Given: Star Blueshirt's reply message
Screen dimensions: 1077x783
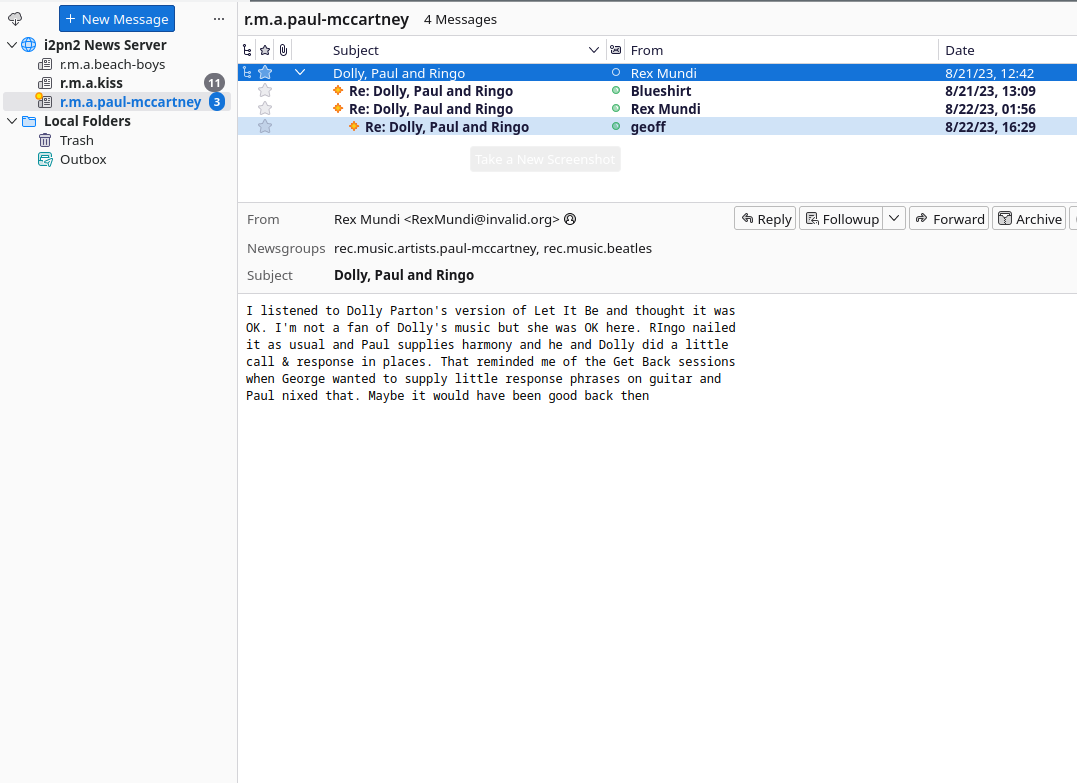Looking at the screenshot, I should (265, 91).
